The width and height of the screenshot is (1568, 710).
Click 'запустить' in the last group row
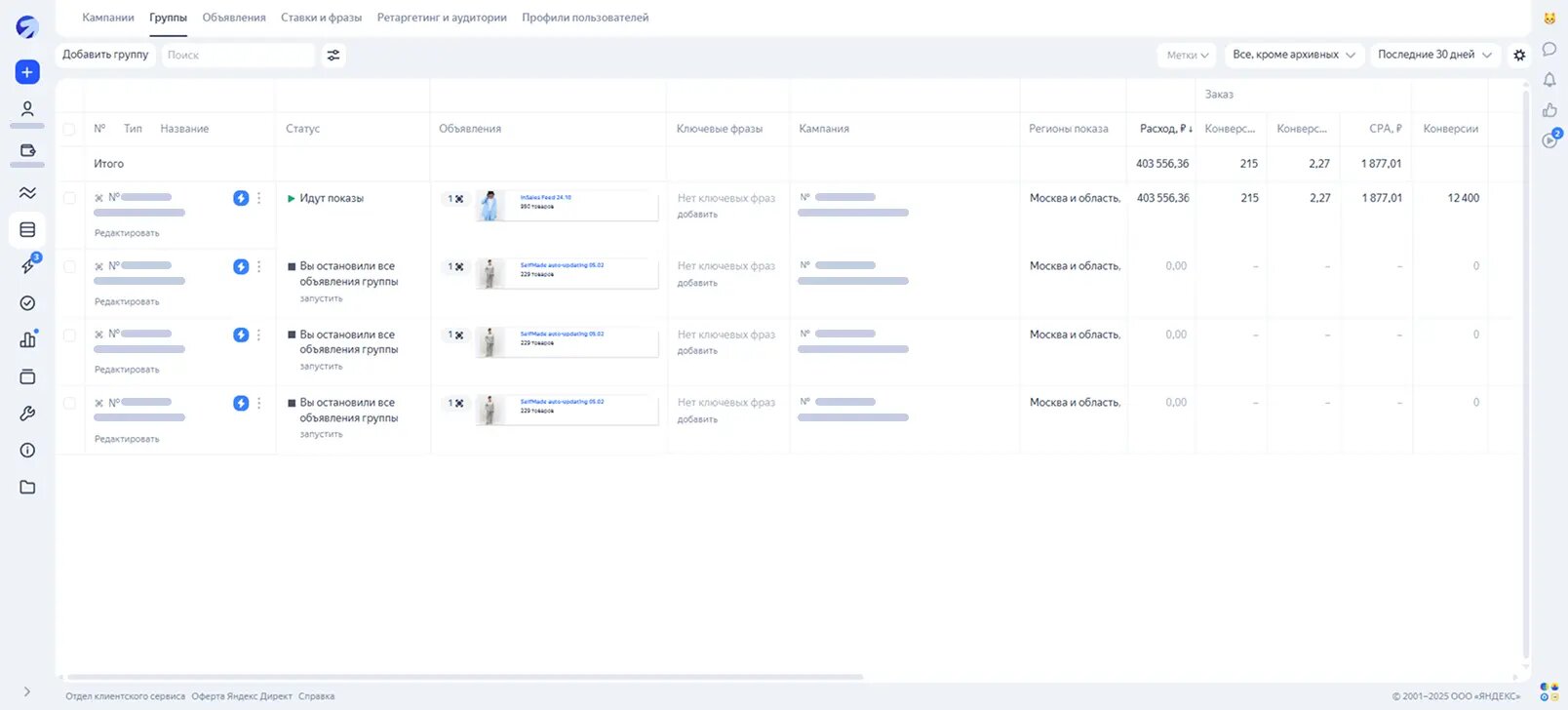(x=321, y=434)
